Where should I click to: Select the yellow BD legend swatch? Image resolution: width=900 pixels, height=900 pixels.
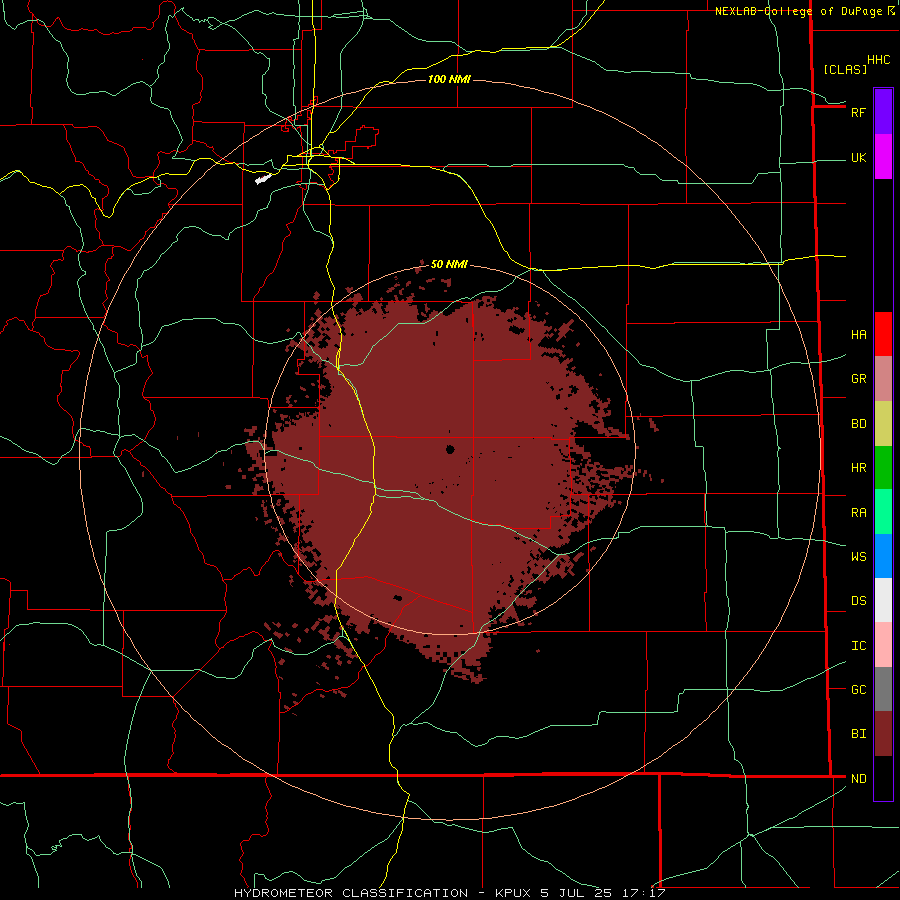[883, 424]
